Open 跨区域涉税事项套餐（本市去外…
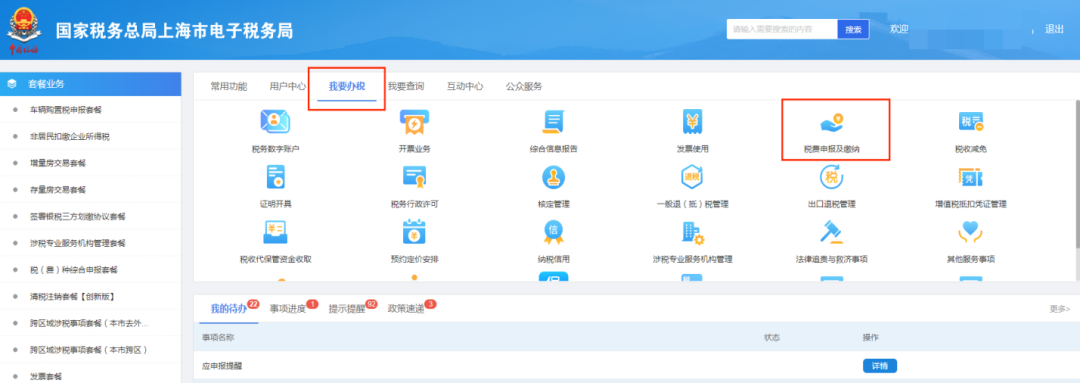 [89, 323]
